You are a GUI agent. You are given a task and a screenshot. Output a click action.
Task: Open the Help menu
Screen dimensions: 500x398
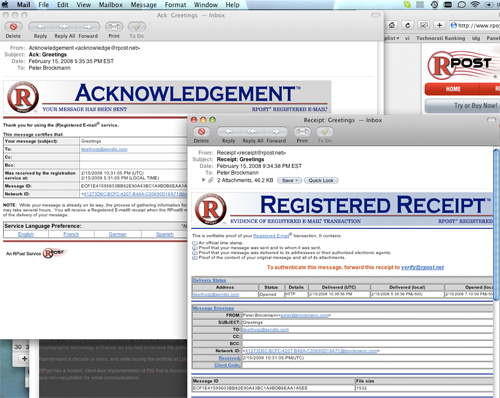click(x=232, y=5)
